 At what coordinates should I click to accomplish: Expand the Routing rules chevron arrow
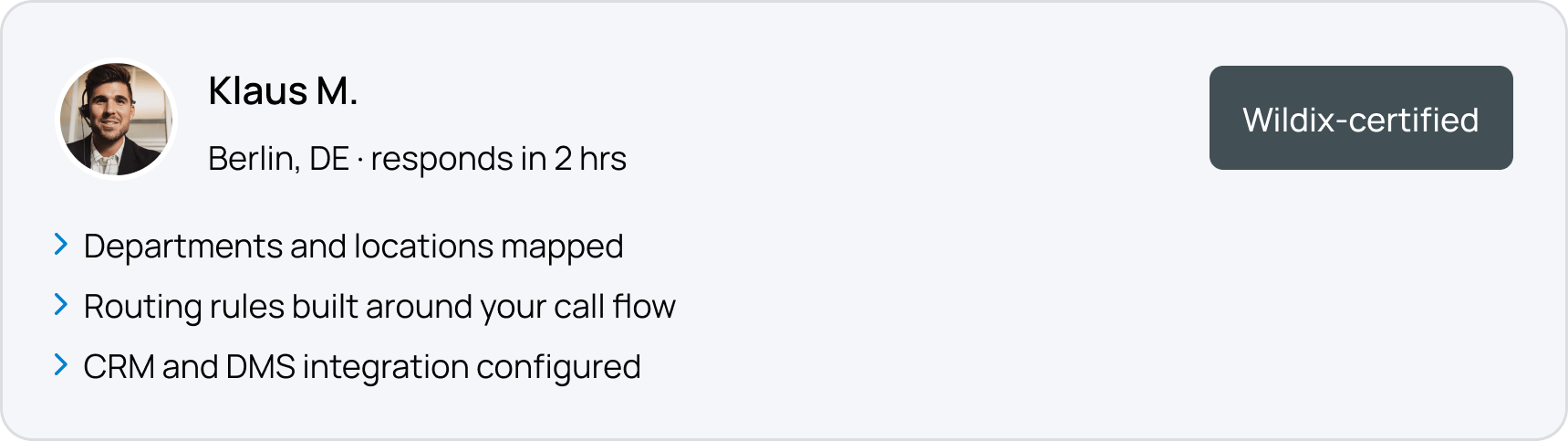61,305
